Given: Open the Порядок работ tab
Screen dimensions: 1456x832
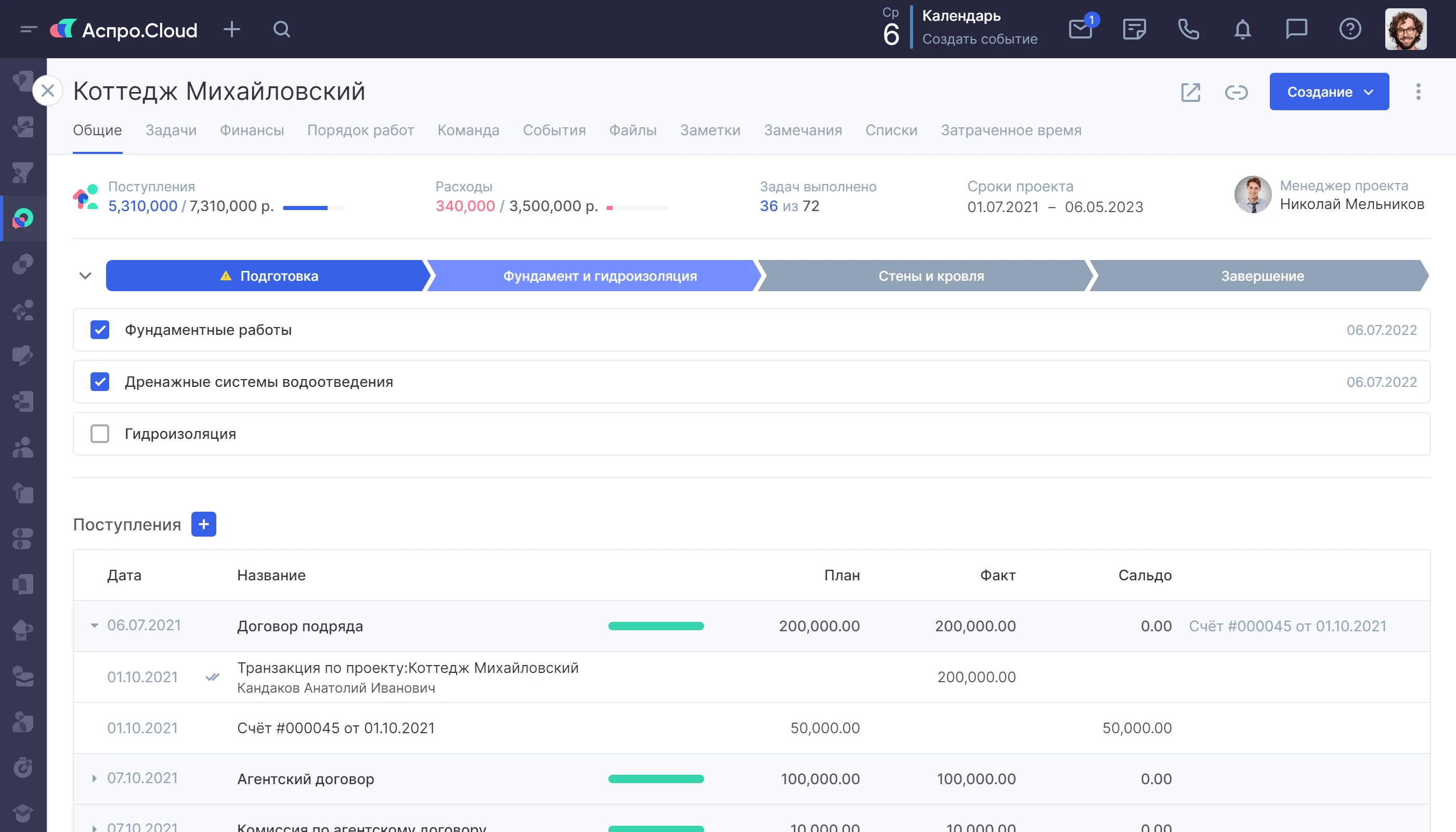Looking at the screenshot, I should (360, 131).
